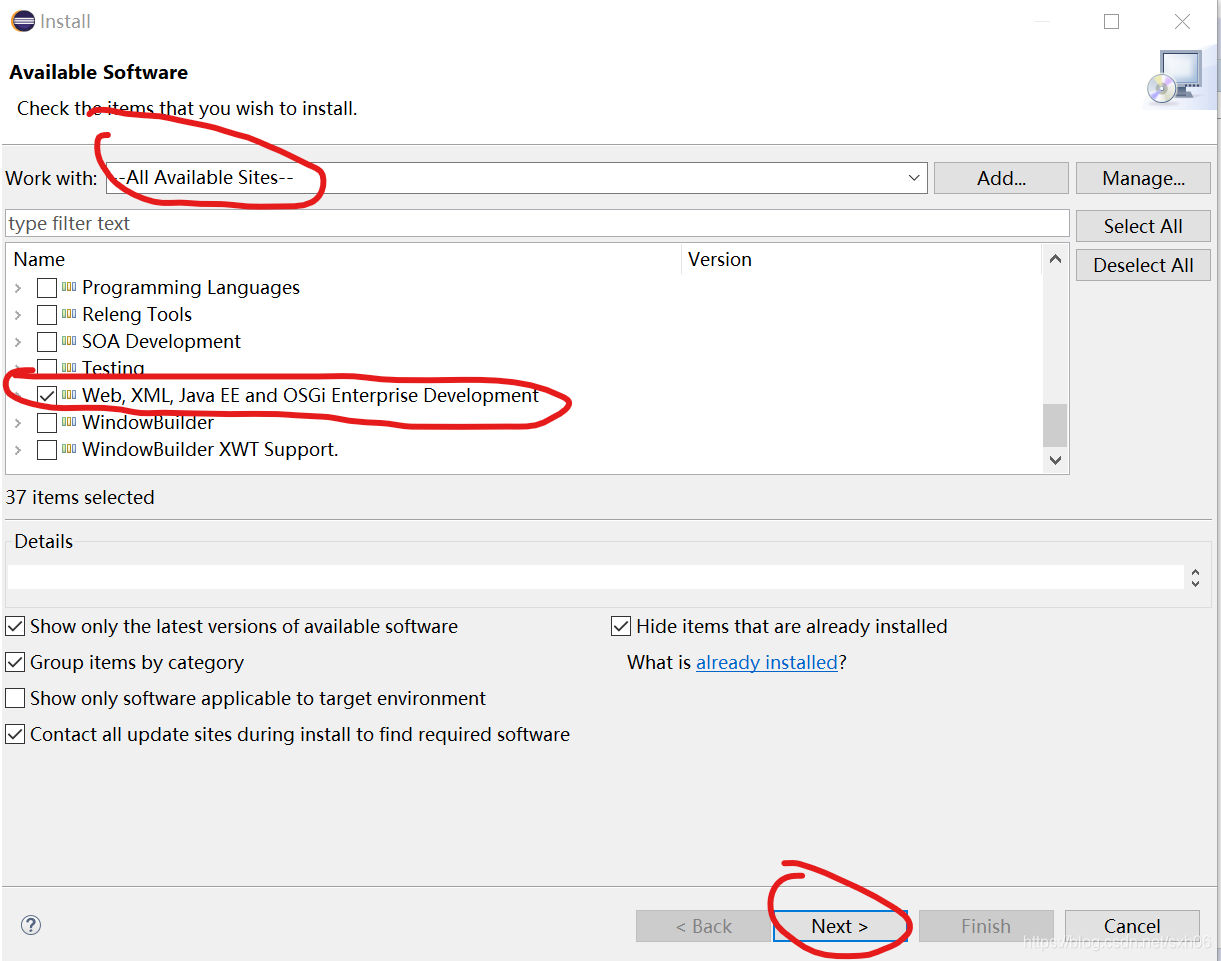Expand the WindowBuilder category
The height and width of the screenshot is (961, 1221).
pos(18,423)
